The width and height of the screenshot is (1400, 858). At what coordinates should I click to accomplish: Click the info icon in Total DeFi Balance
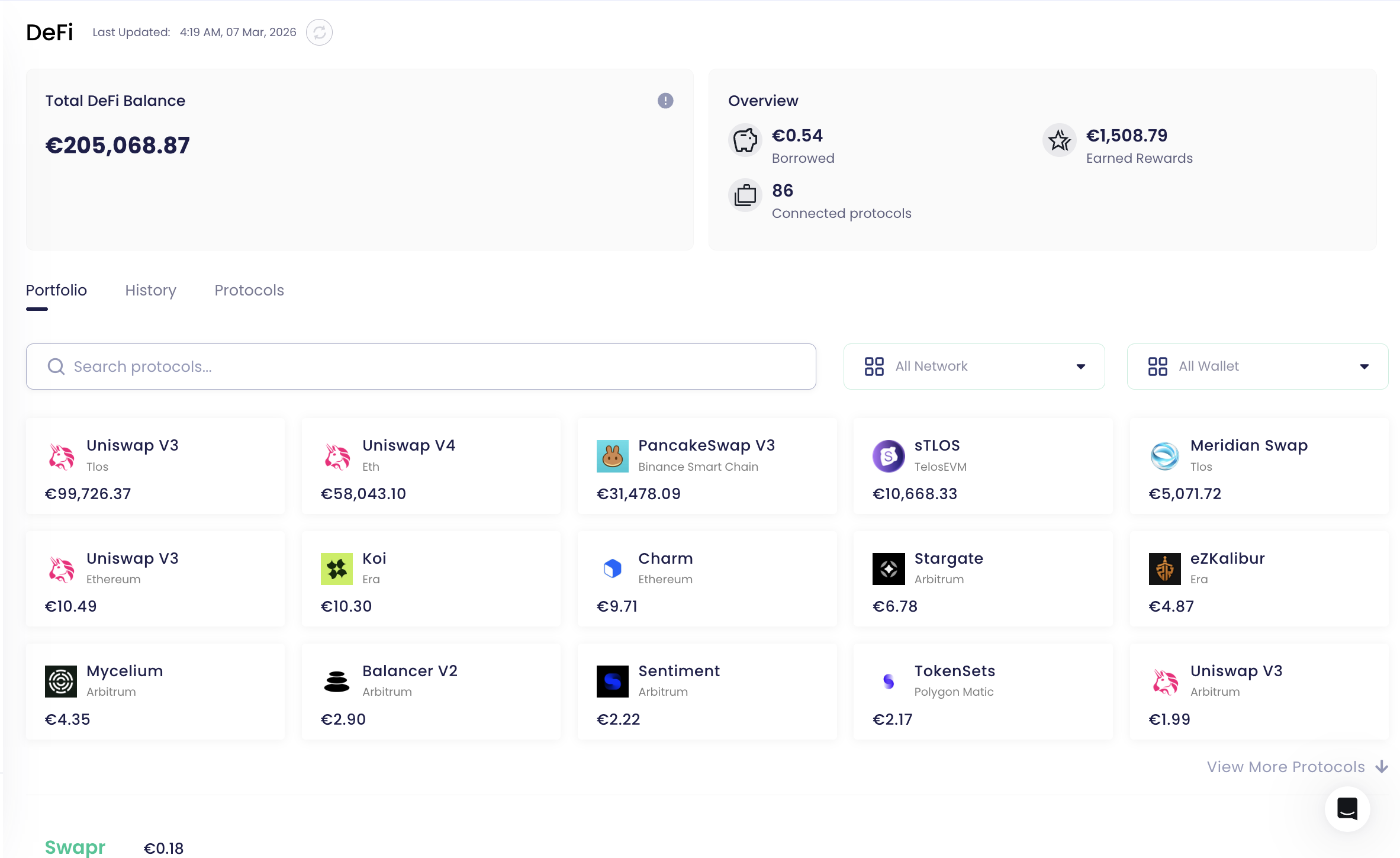coord(665,101)
